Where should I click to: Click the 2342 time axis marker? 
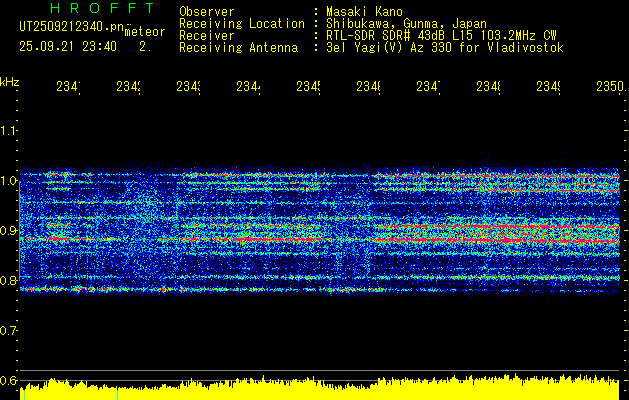128,87
